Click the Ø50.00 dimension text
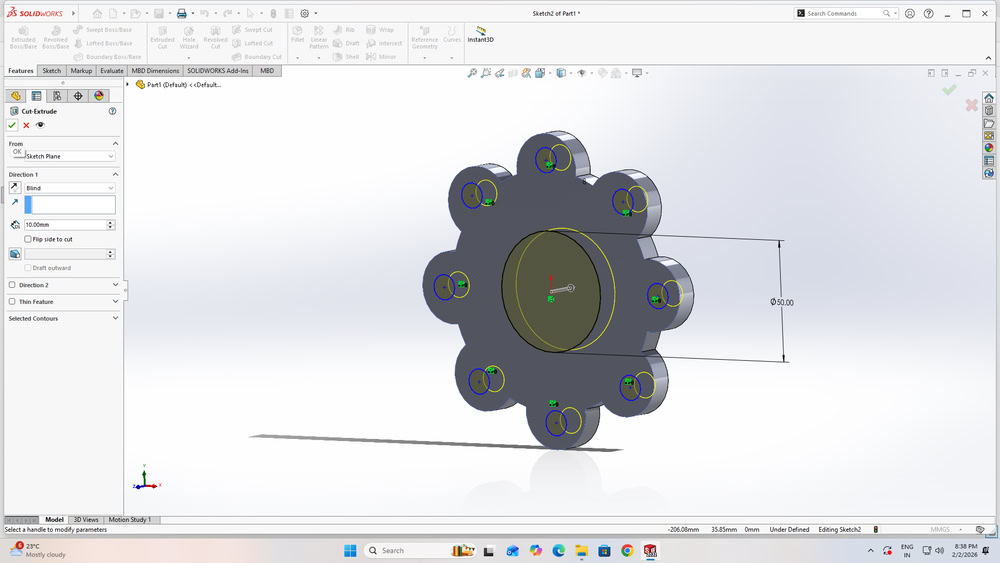 pyautogui.click(x=782, y=302)
